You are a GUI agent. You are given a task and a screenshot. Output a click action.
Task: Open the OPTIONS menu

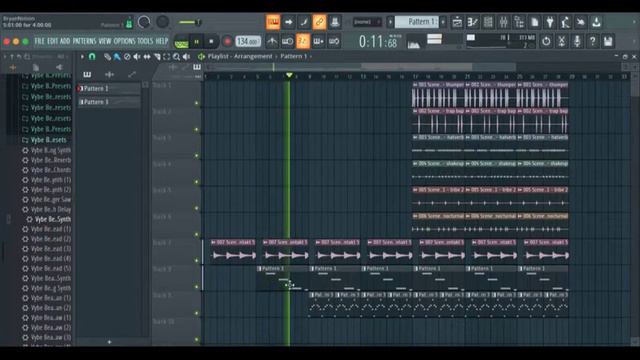click(x=124, y=41)
